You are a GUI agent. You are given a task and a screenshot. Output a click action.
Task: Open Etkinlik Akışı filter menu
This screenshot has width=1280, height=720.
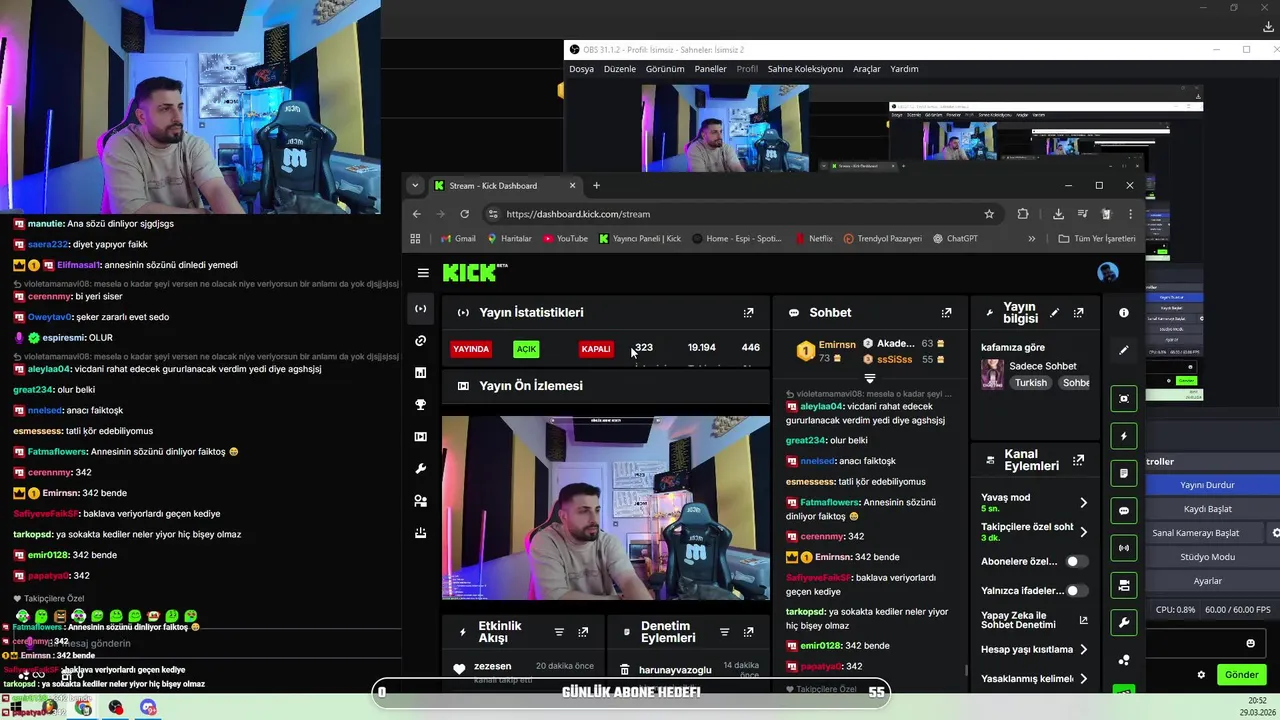(559, 632)
